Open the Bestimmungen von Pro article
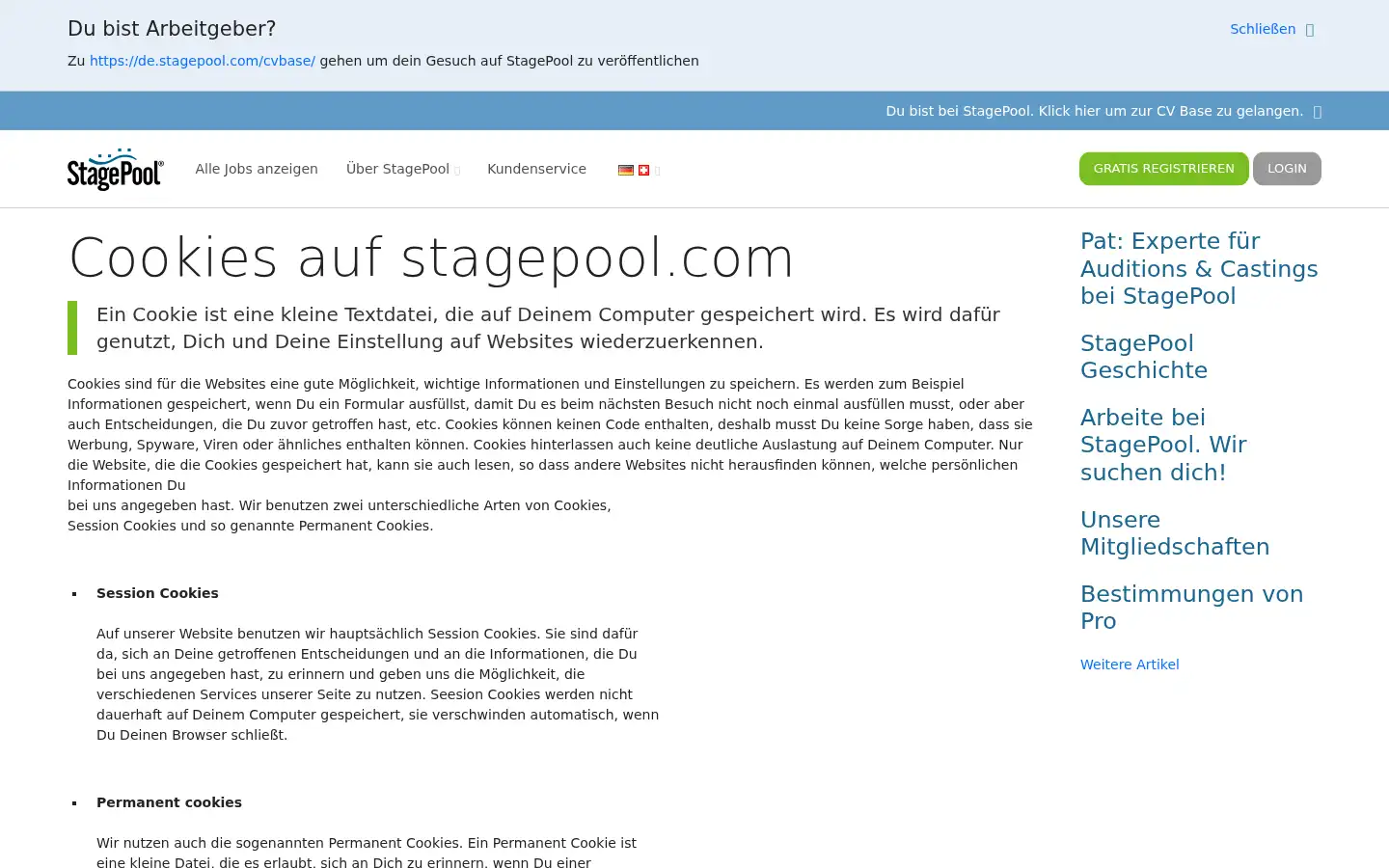Viewport: 1389px width, 868px height. click(1191, 608)
